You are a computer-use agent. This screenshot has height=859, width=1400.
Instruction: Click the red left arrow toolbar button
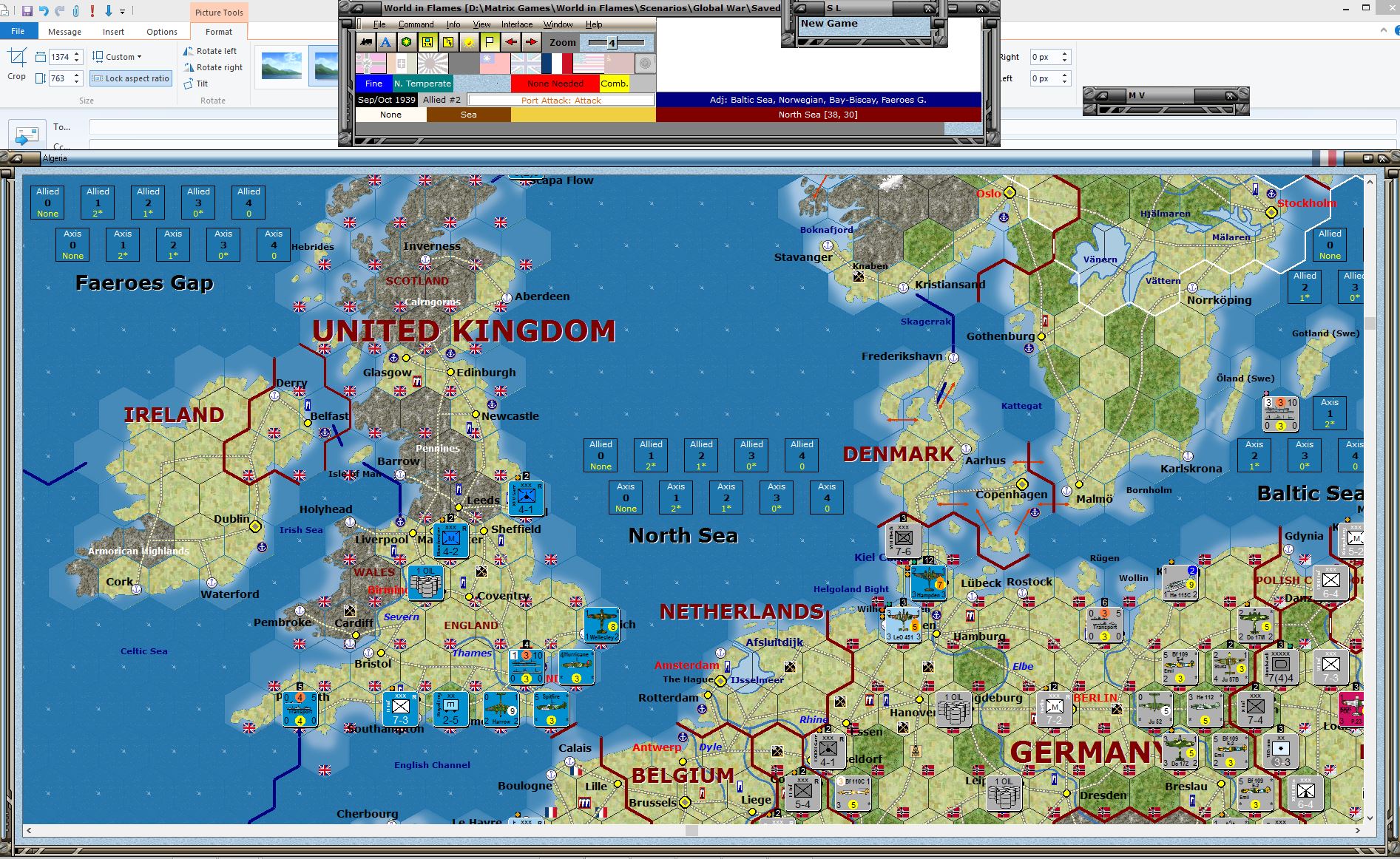pos(510,42)
